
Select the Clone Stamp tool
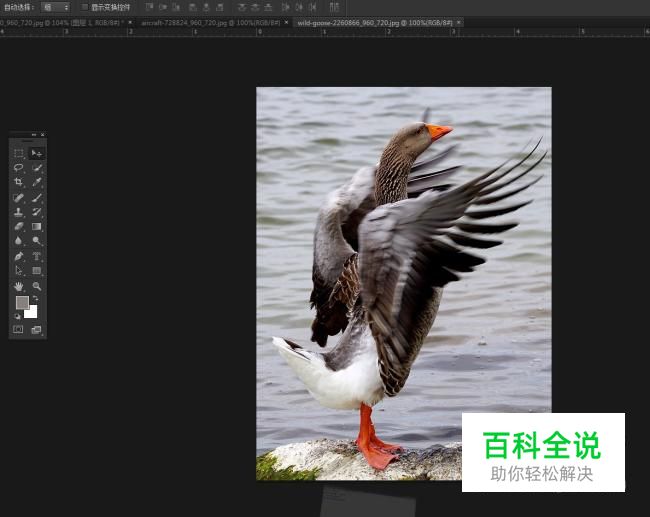19,212
